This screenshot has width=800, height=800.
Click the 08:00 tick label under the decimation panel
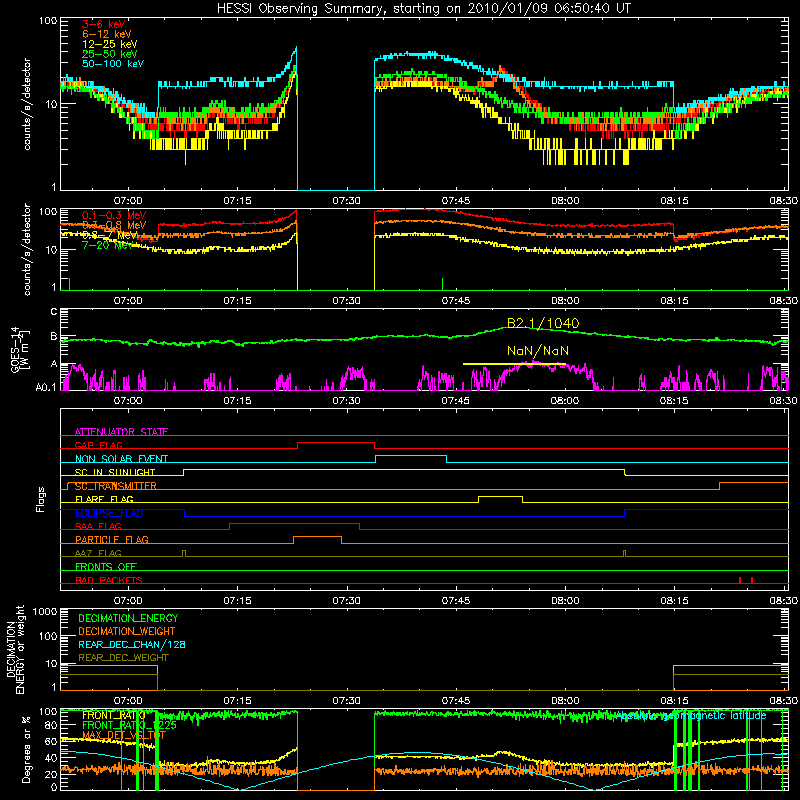[565, 701]
